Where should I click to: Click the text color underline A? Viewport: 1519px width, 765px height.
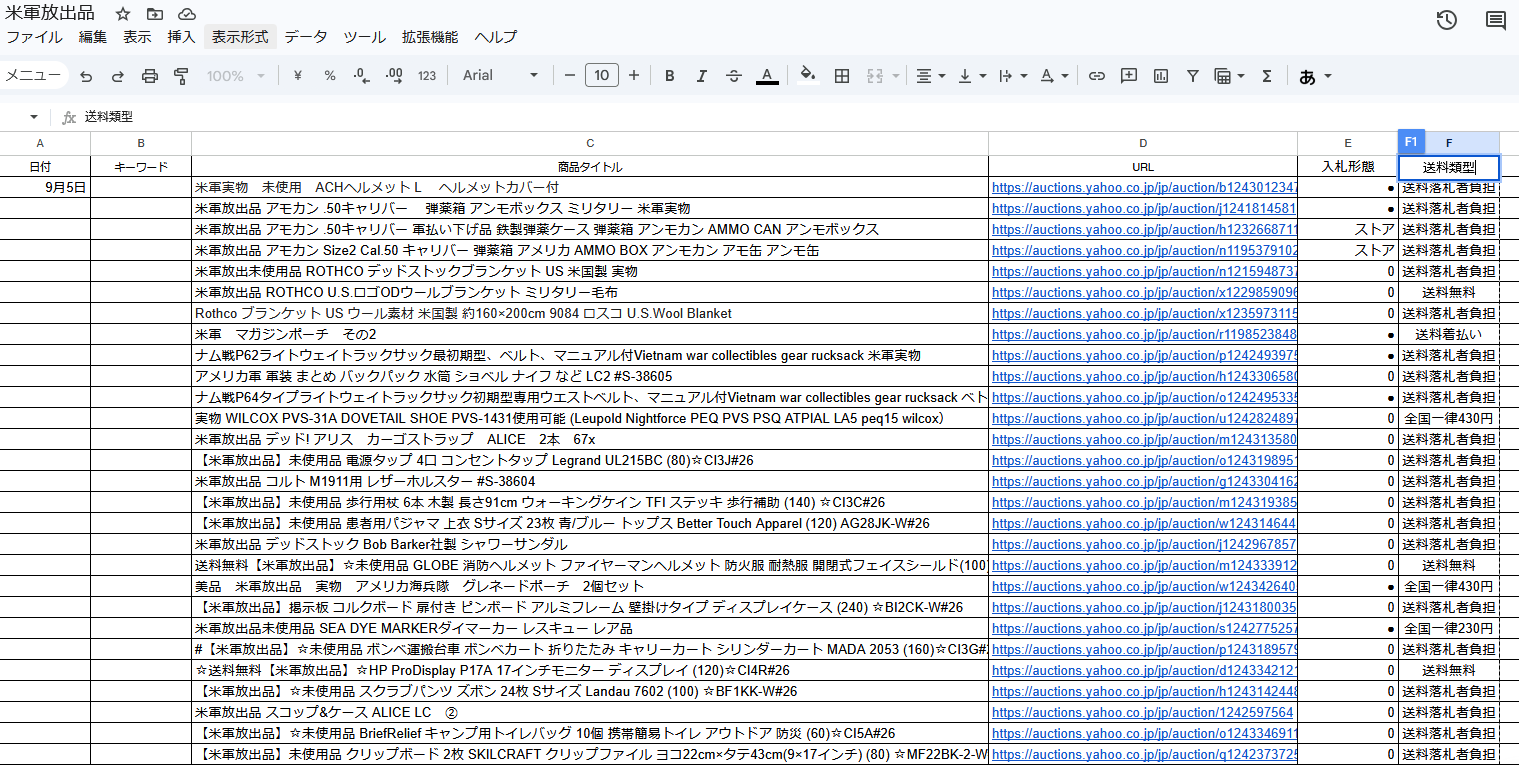(767, 76)
